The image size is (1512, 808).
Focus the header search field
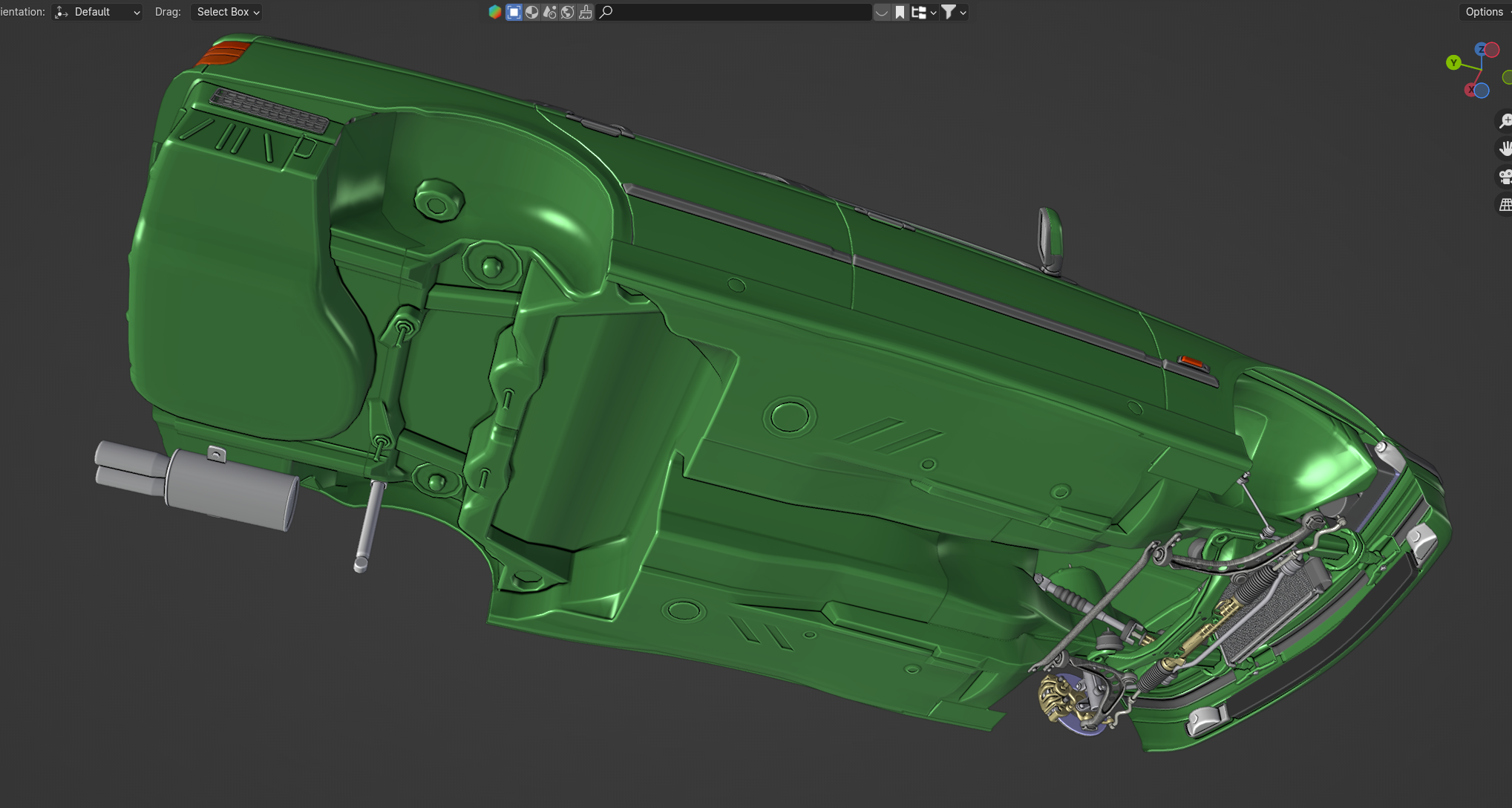(x=734, y=12)
